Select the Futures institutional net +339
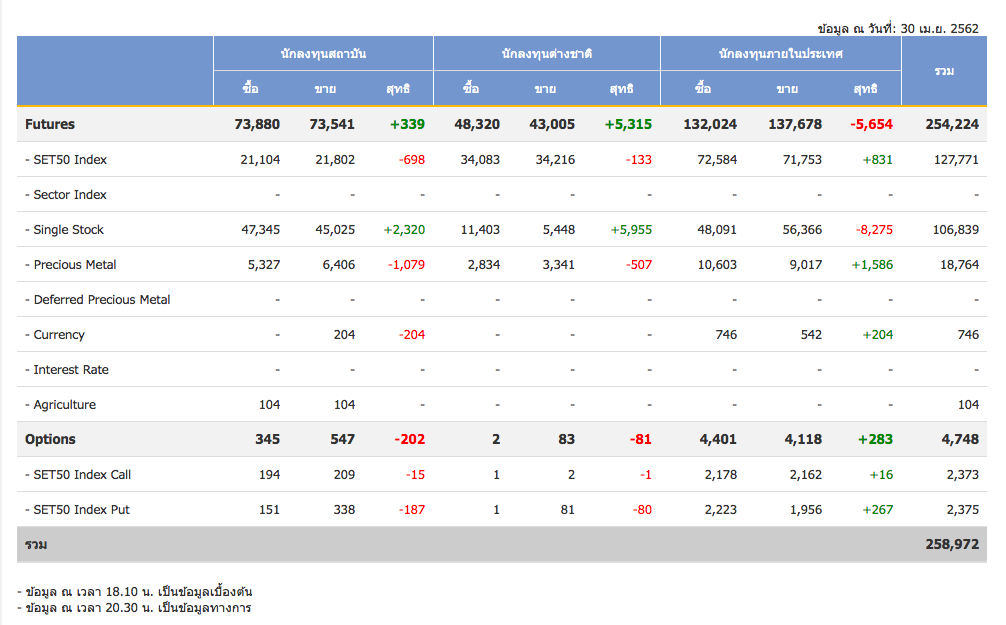 coord(407,124)
